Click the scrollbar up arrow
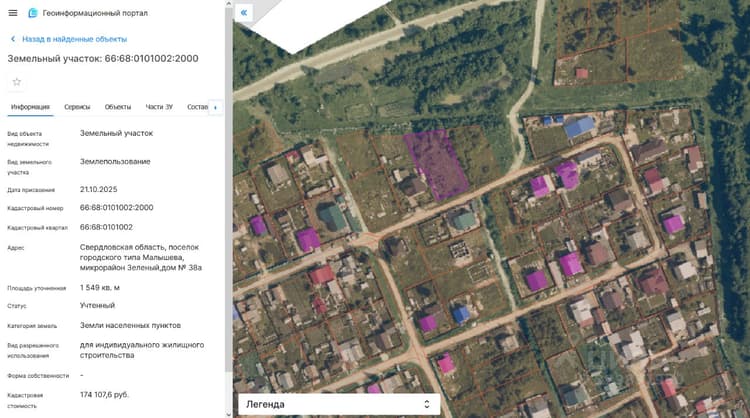The width and height of the screenshot is (750, 418). click(x=229, y=3)
